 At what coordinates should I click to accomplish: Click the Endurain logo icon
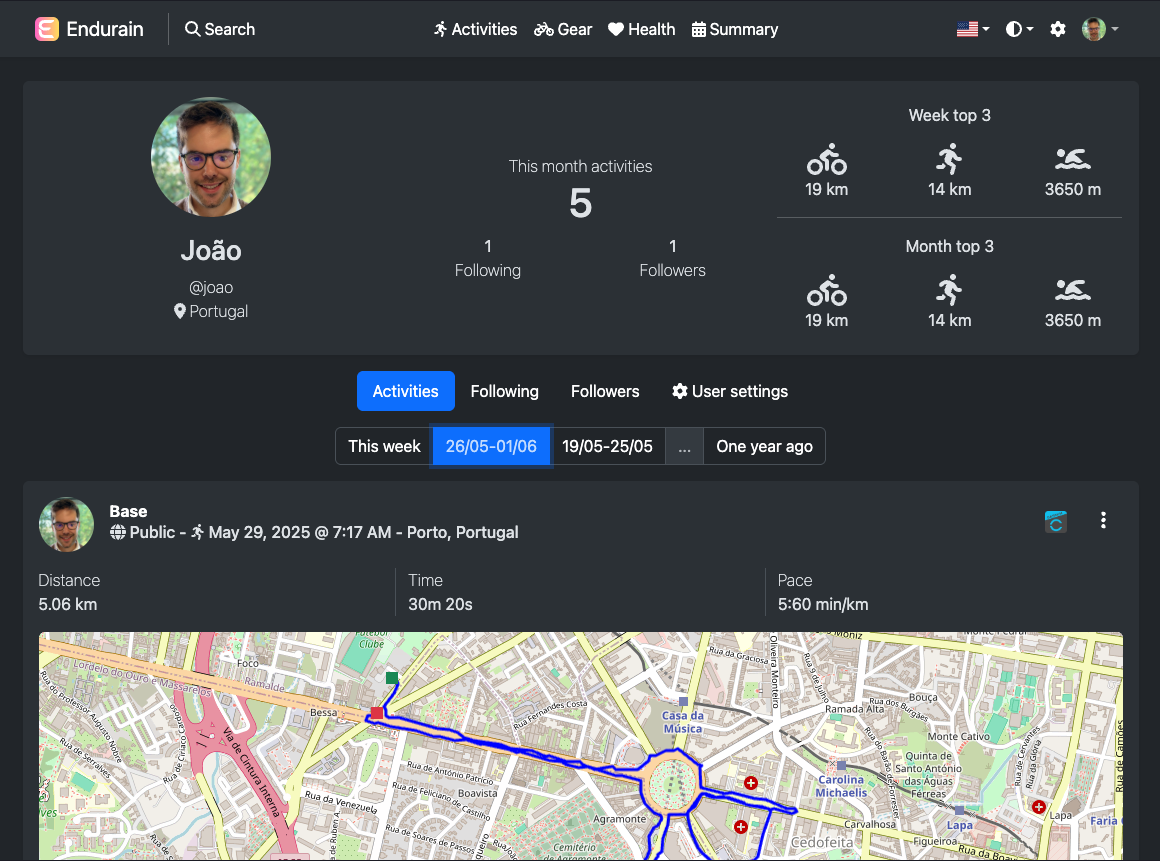pos(47,29)
